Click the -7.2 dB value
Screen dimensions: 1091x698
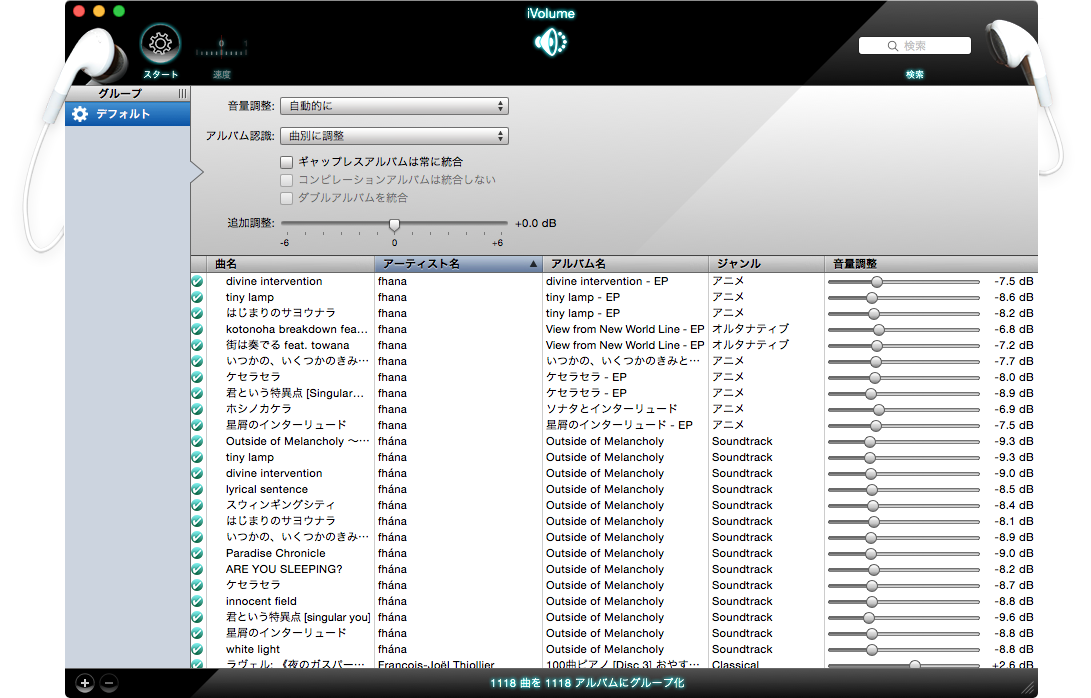click(1014, 345)
